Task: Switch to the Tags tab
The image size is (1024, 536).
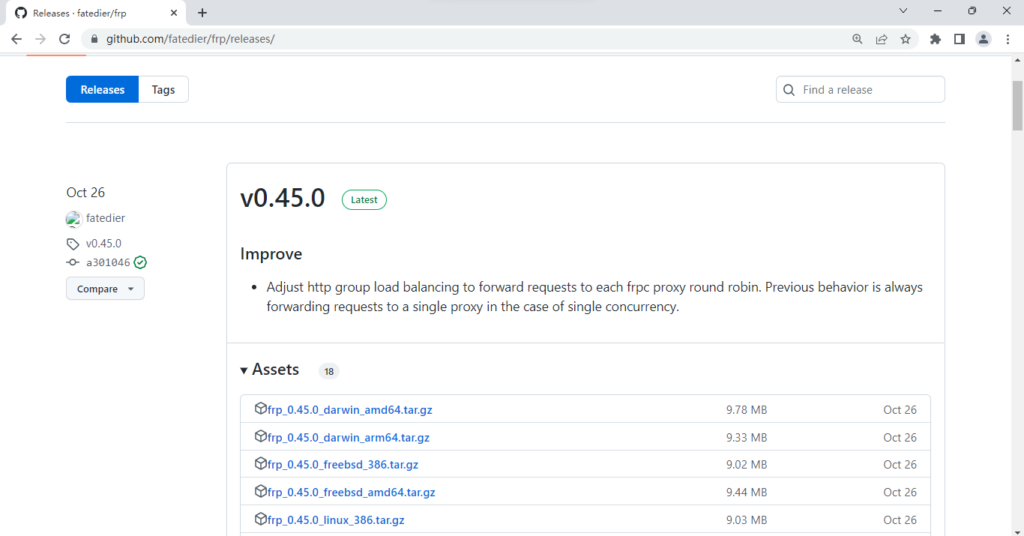Action: pos(163,89)
